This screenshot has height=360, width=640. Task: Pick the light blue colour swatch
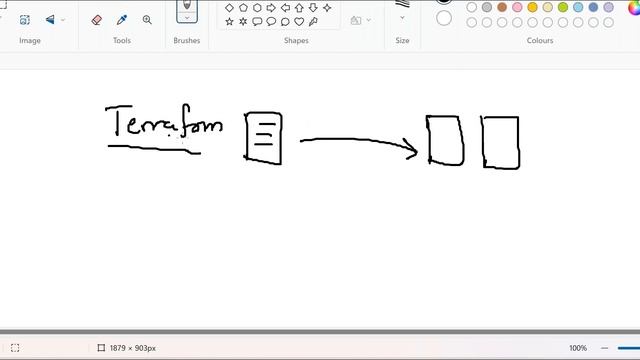point(578,7)
